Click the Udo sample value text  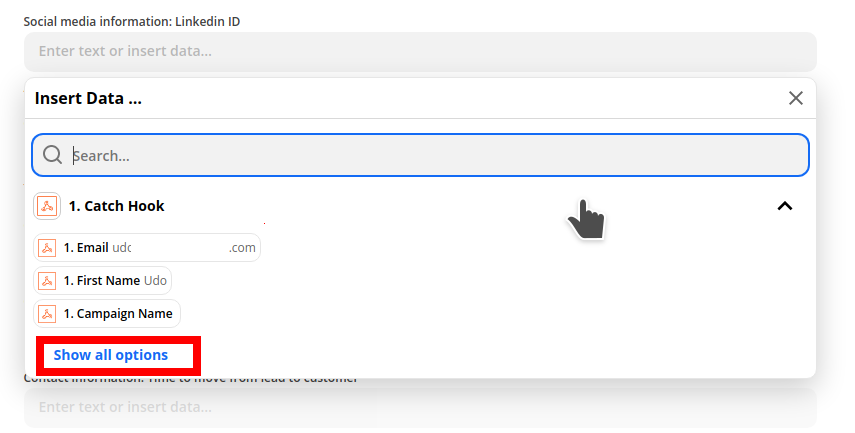[x=155, y=281]
